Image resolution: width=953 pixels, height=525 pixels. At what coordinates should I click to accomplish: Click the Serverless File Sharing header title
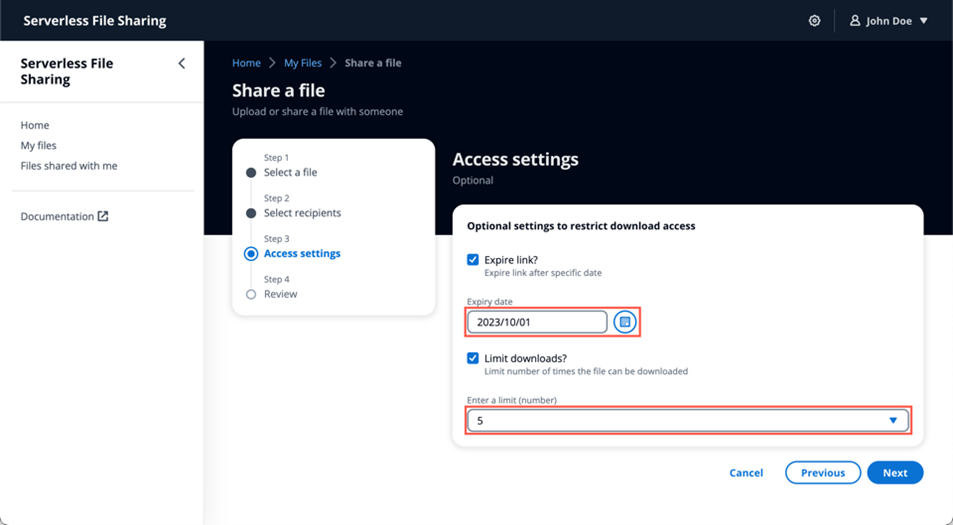[95, 21]
